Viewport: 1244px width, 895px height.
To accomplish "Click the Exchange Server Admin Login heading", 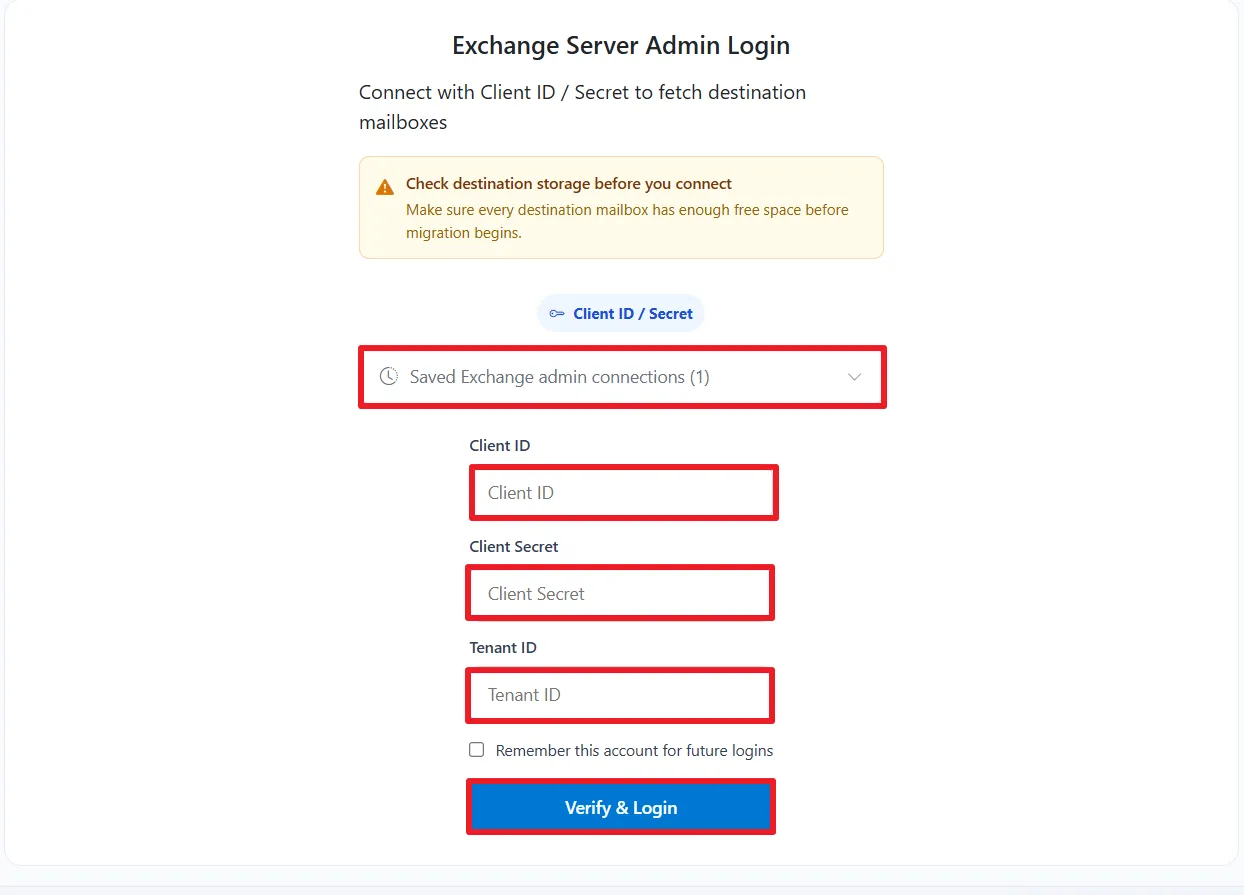I will click(x=621, y=46).
